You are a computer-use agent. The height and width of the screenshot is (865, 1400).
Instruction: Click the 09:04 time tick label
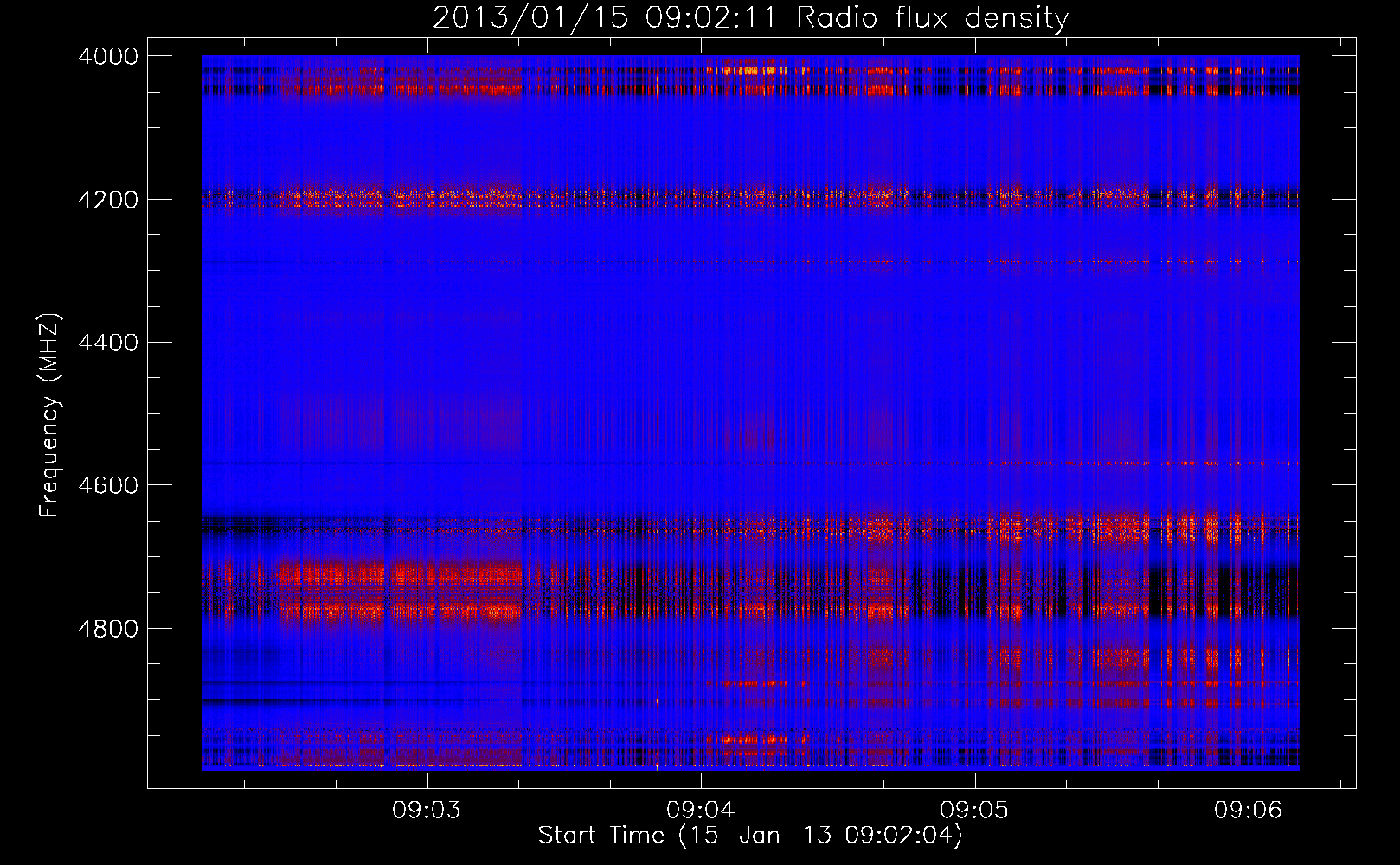point(701,811)
